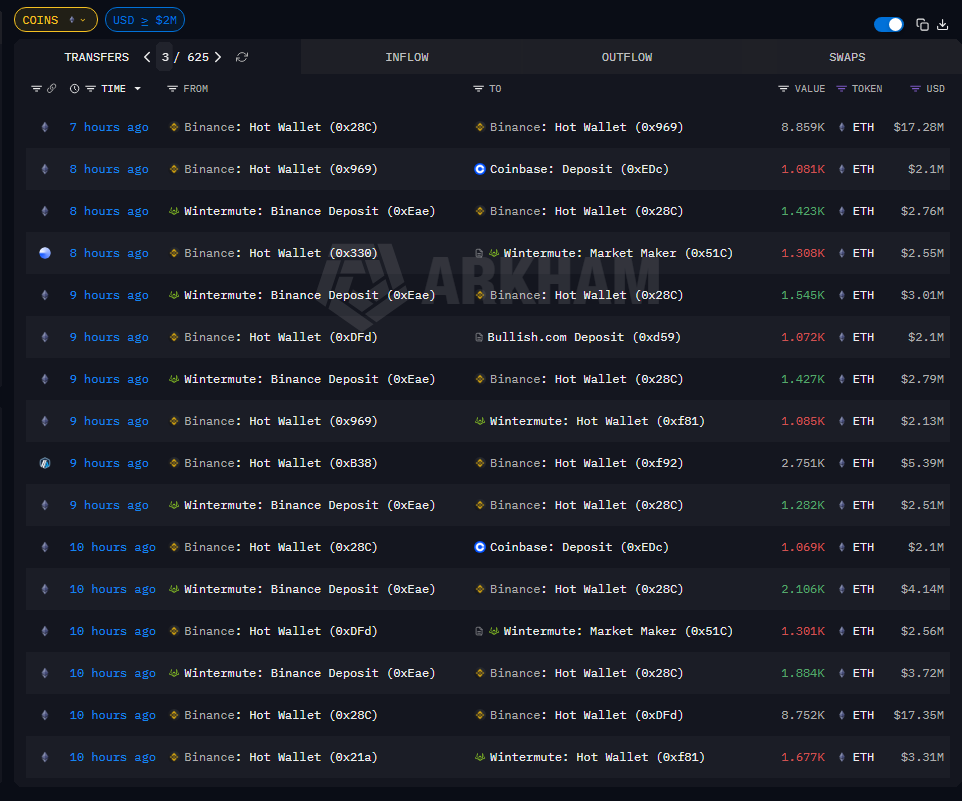Click Binance: Hot Wallet (0x21a) sender
Image resolution: width=962 pixels, height=801 pixels.
point(281,757)
